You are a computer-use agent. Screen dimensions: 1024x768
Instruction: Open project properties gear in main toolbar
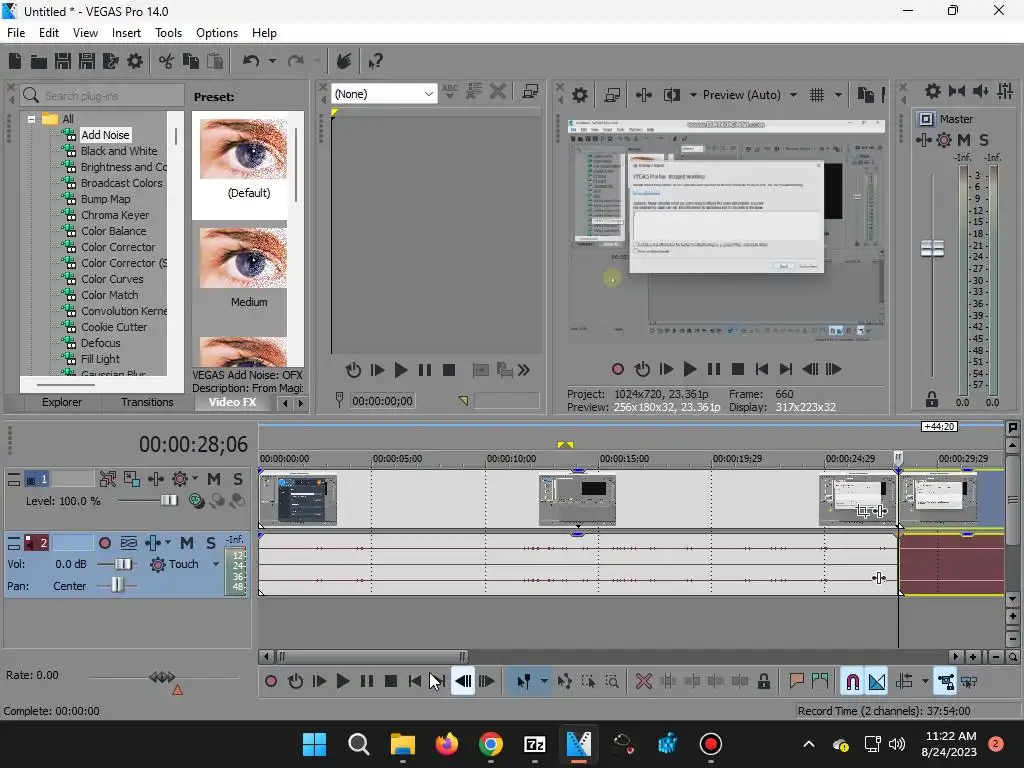pos(135,61)
